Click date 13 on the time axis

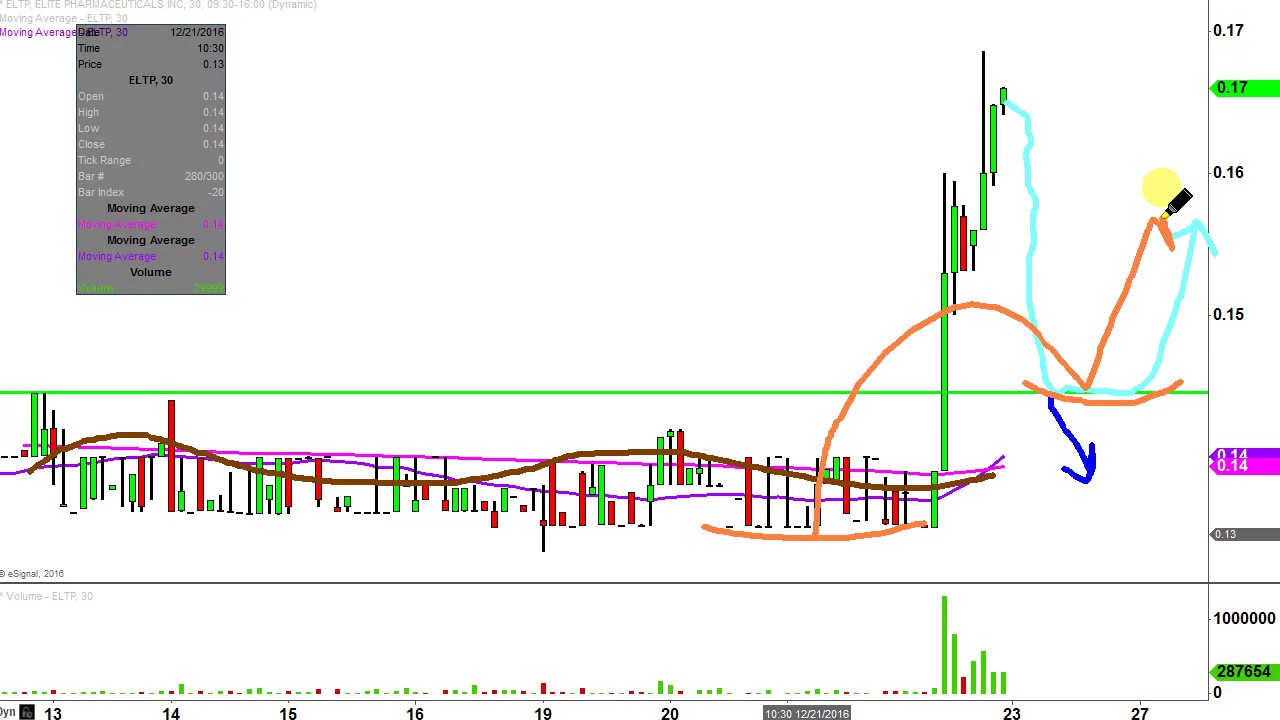(x=52, y=713)
